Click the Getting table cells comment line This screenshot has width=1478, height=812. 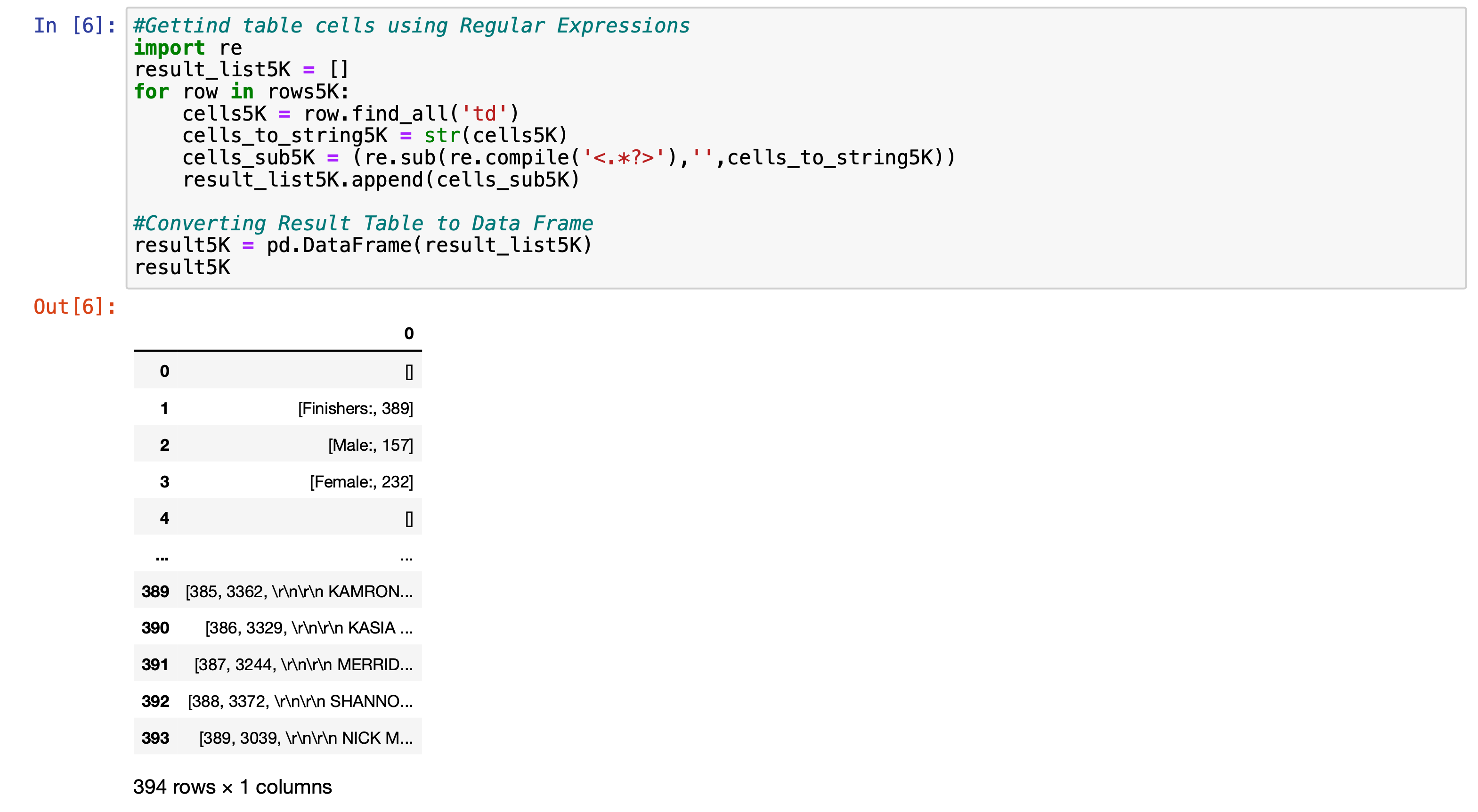pyautogui.click(x=411, y=26)
